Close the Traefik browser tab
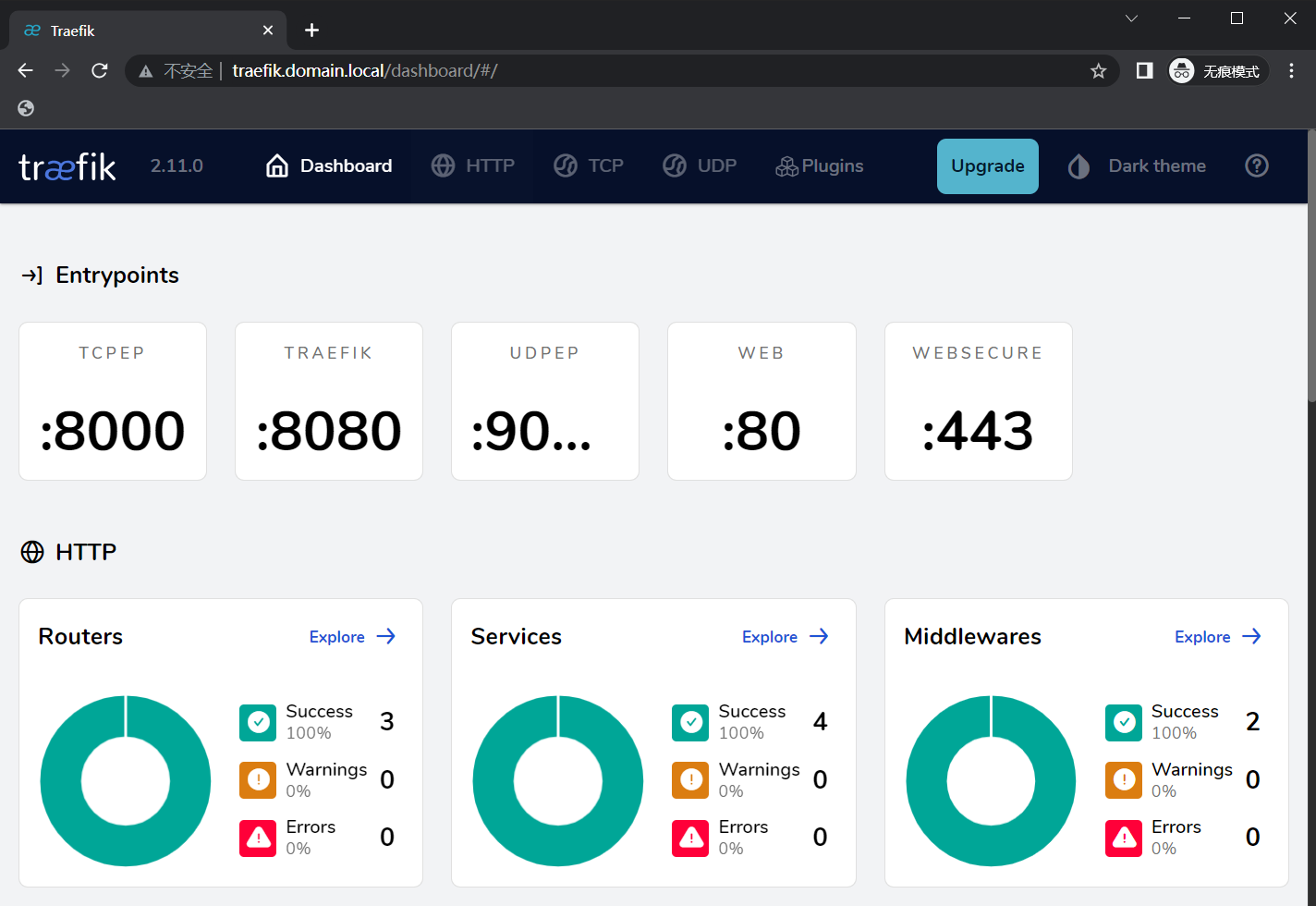Image resolution: width=1316 pixels, height=906 pixels. tap(268, 31)
